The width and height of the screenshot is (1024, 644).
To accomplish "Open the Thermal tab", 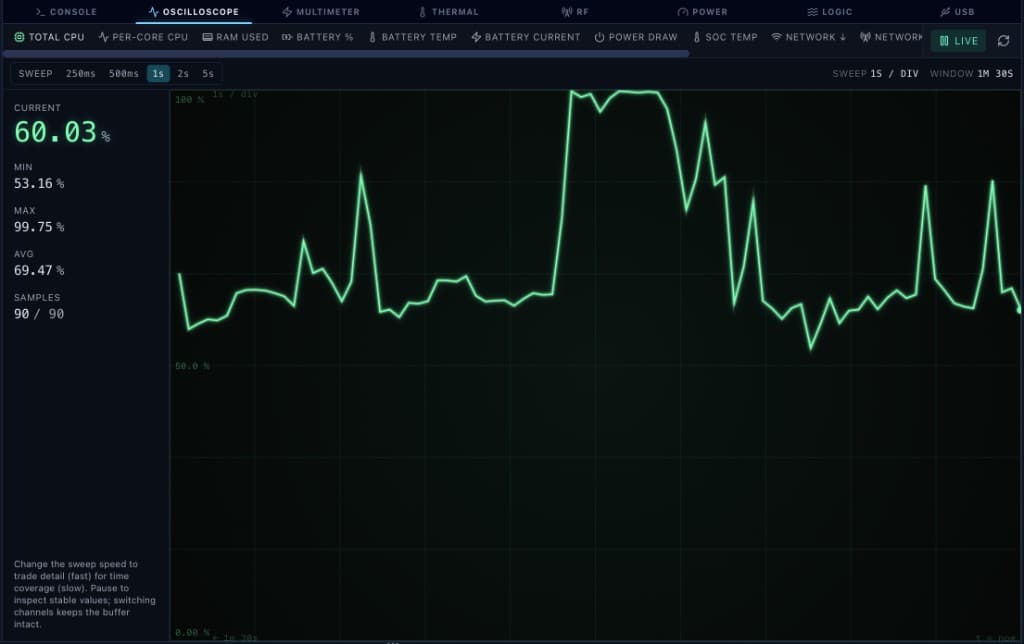I will tap(449, 12).
